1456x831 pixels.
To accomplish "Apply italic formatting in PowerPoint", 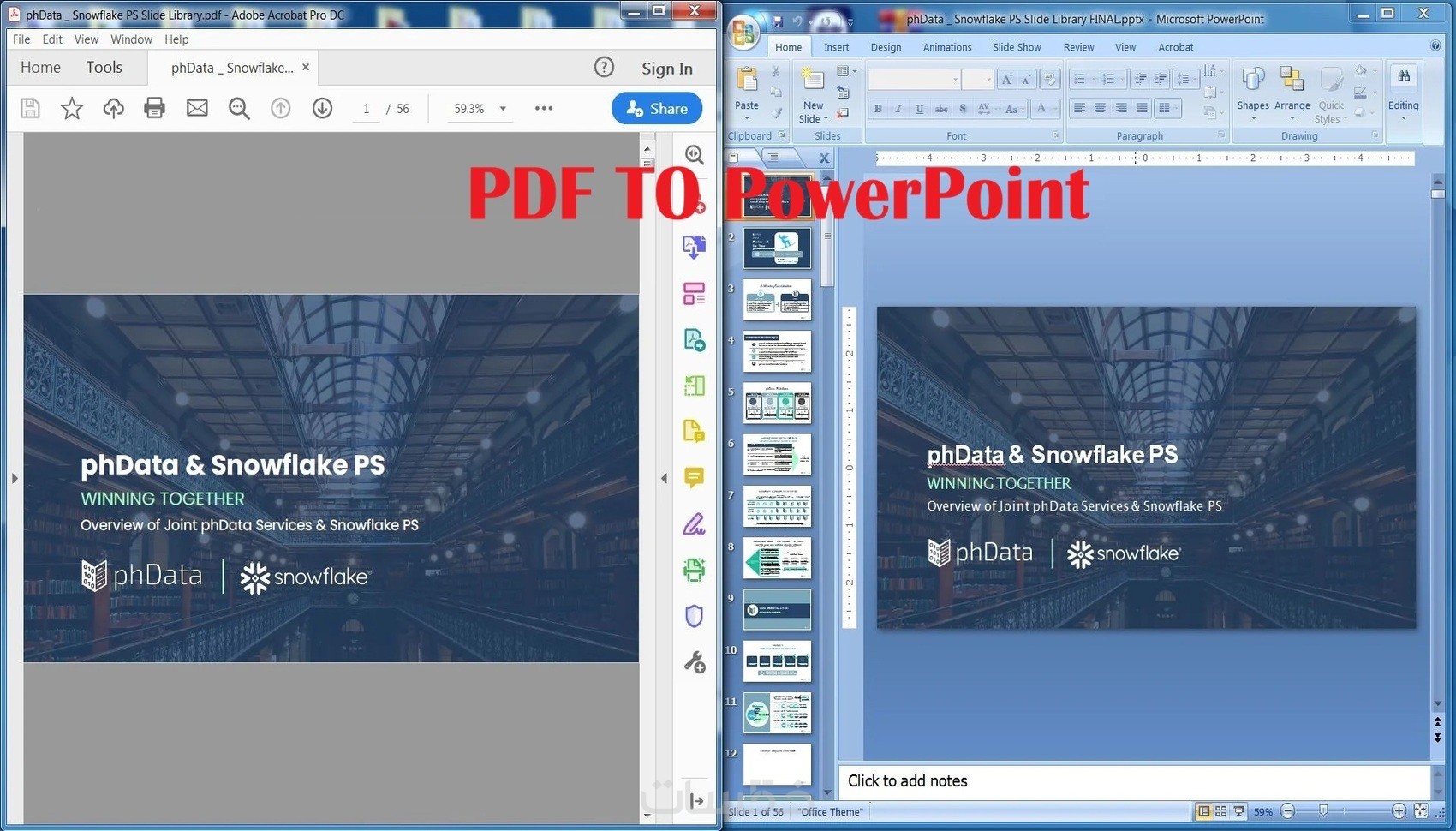I will [898, 109].
